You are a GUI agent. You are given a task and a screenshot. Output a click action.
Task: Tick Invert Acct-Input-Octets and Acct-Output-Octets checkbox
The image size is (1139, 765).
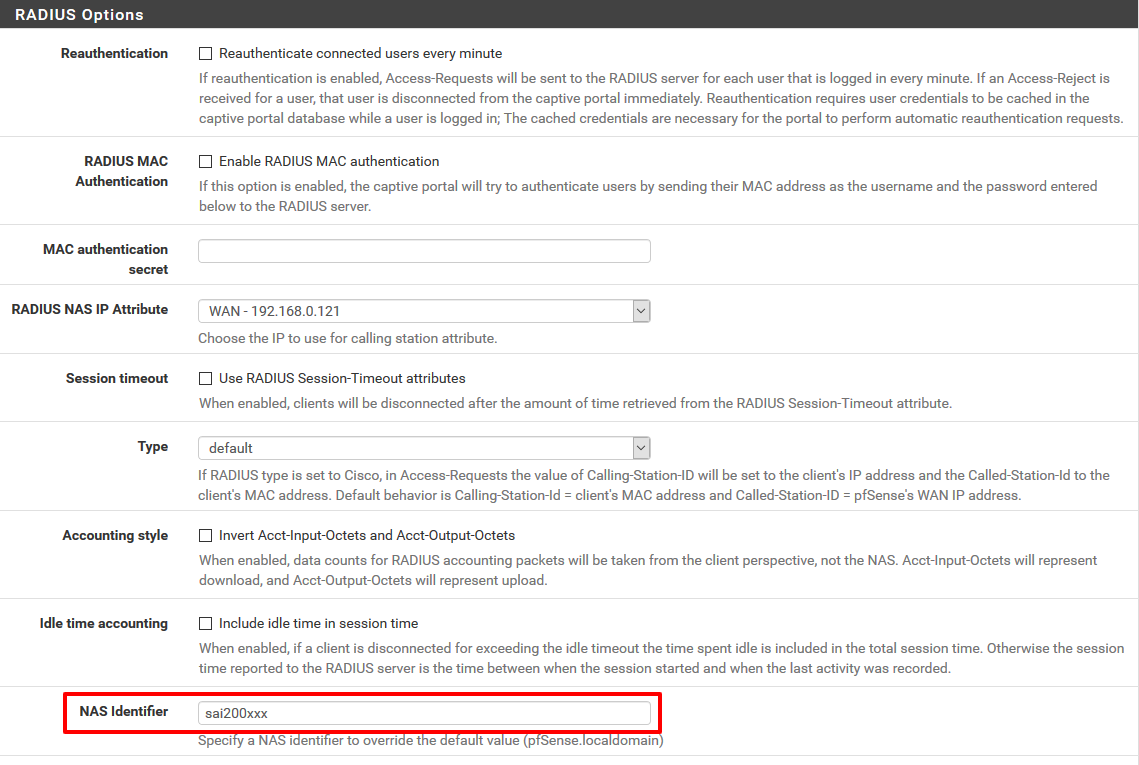point(206,536)
